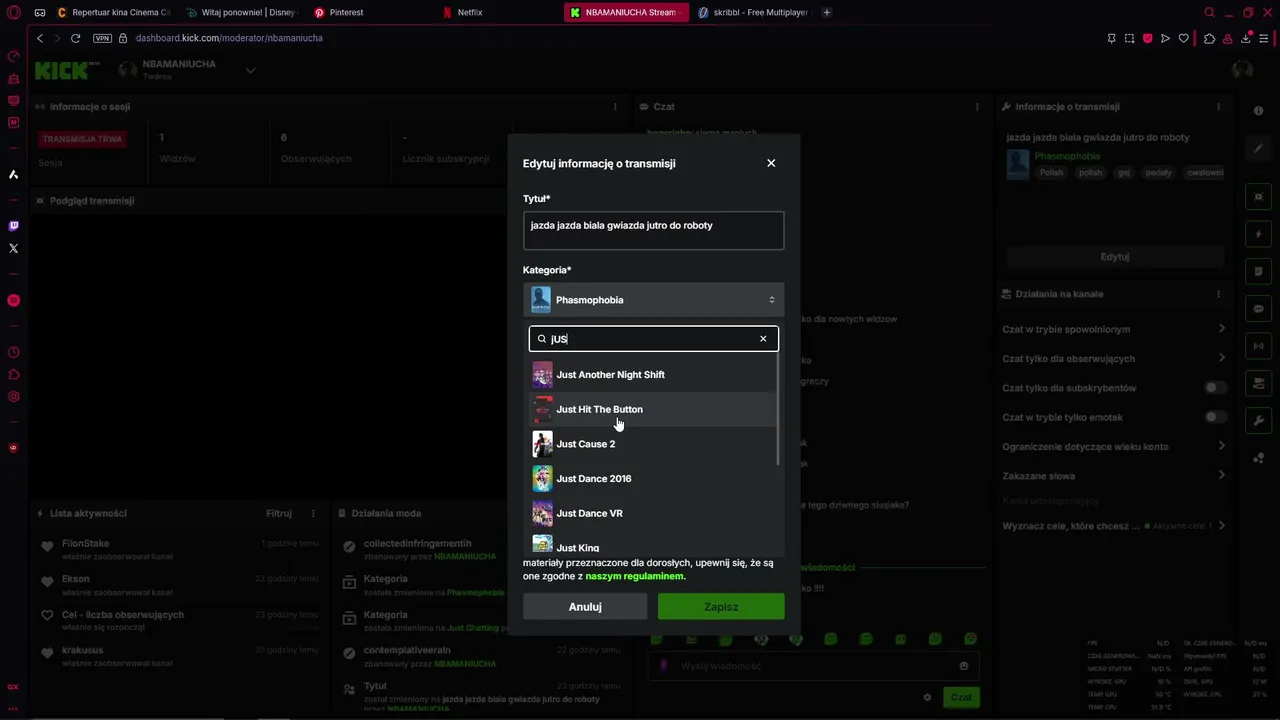Screen dimensions: 1280x720
Task: Expand Zakazane słowa option
Action: pos(1221,475)
